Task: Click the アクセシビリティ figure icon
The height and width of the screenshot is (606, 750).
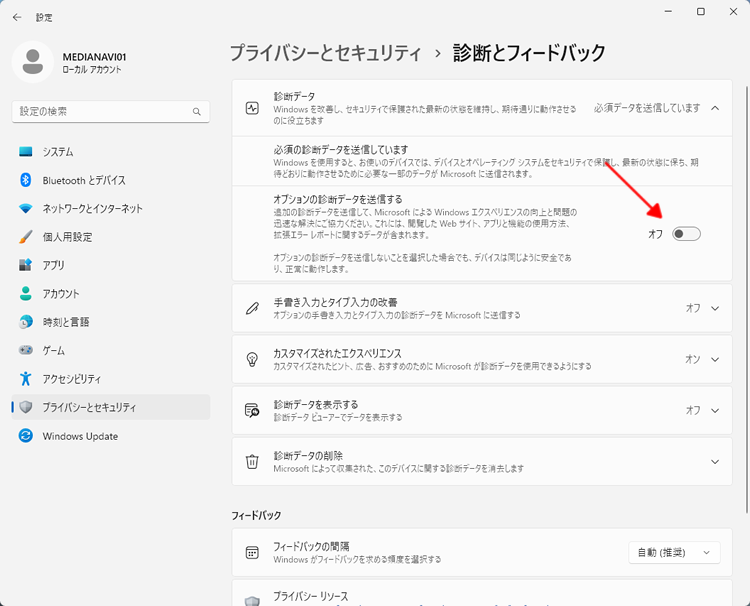Action: coord(25,378)
